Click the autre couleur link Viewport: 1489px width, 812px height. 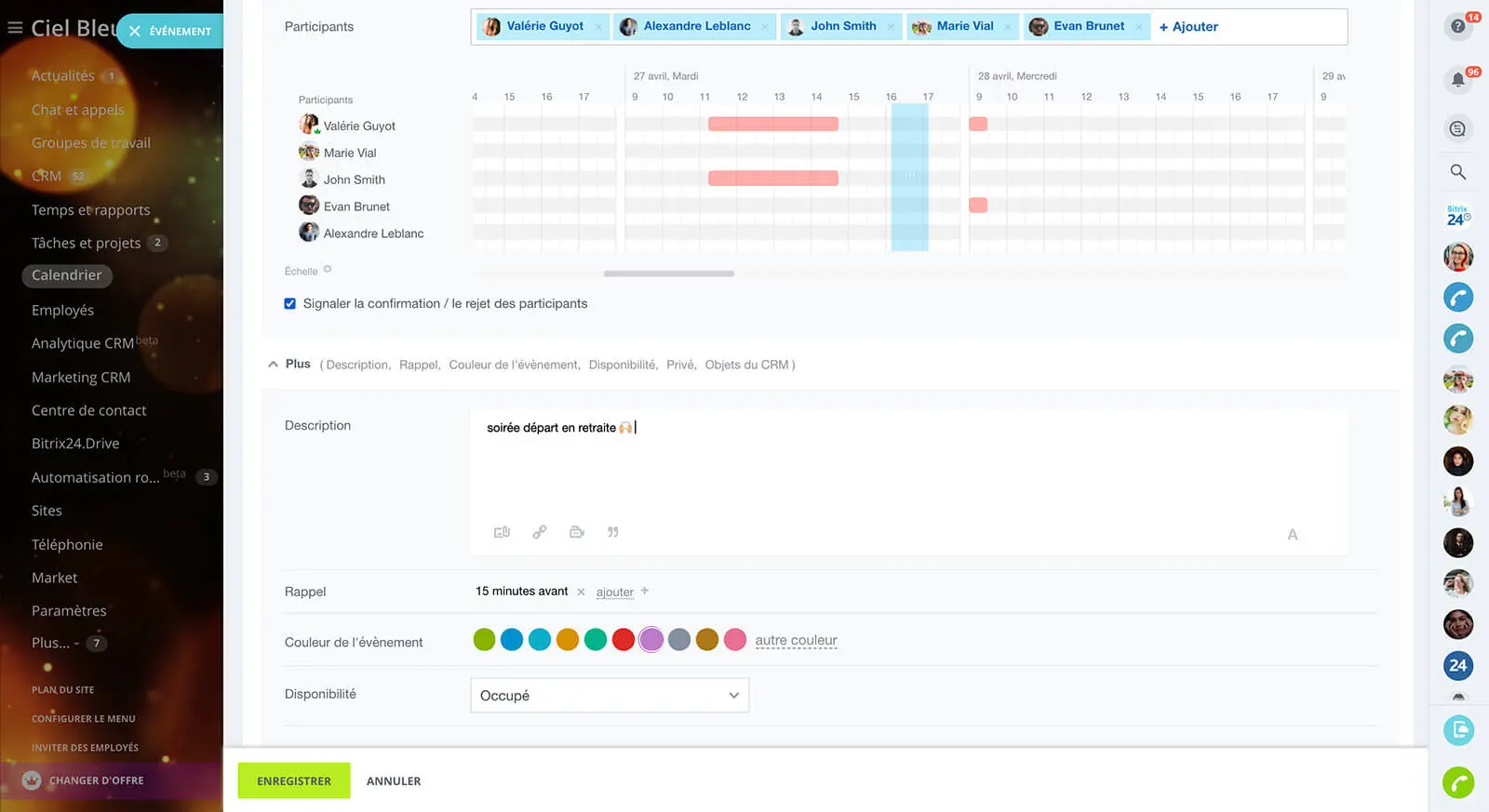point(796,640)
